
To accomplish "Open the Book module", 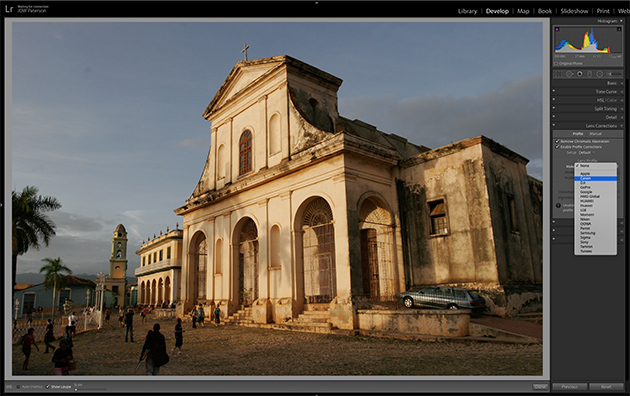I will point(545,11).
